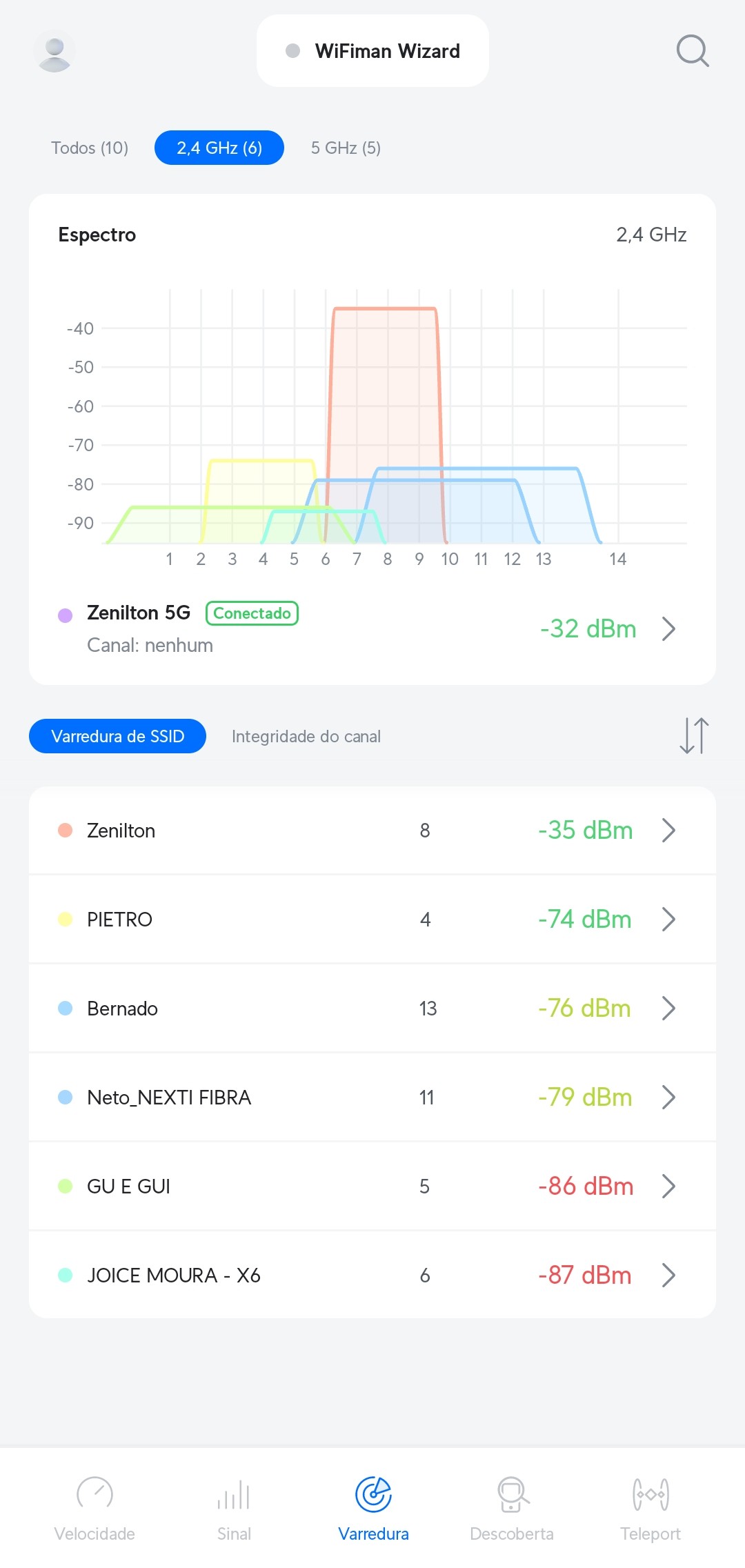The width and height of the screenshot is (745, 1568).
Task: Open chevron for PIETRO network
Action: 668,919
